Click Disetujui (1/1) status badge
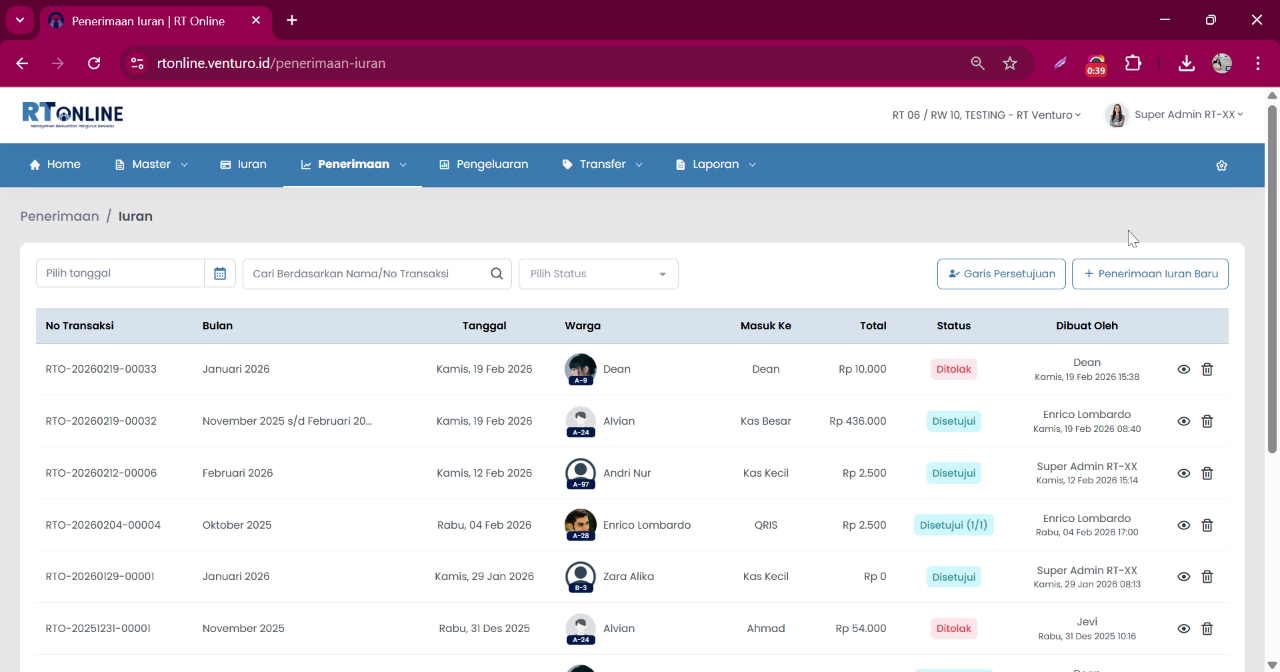 pyautogui.click(x=953, y=525)
